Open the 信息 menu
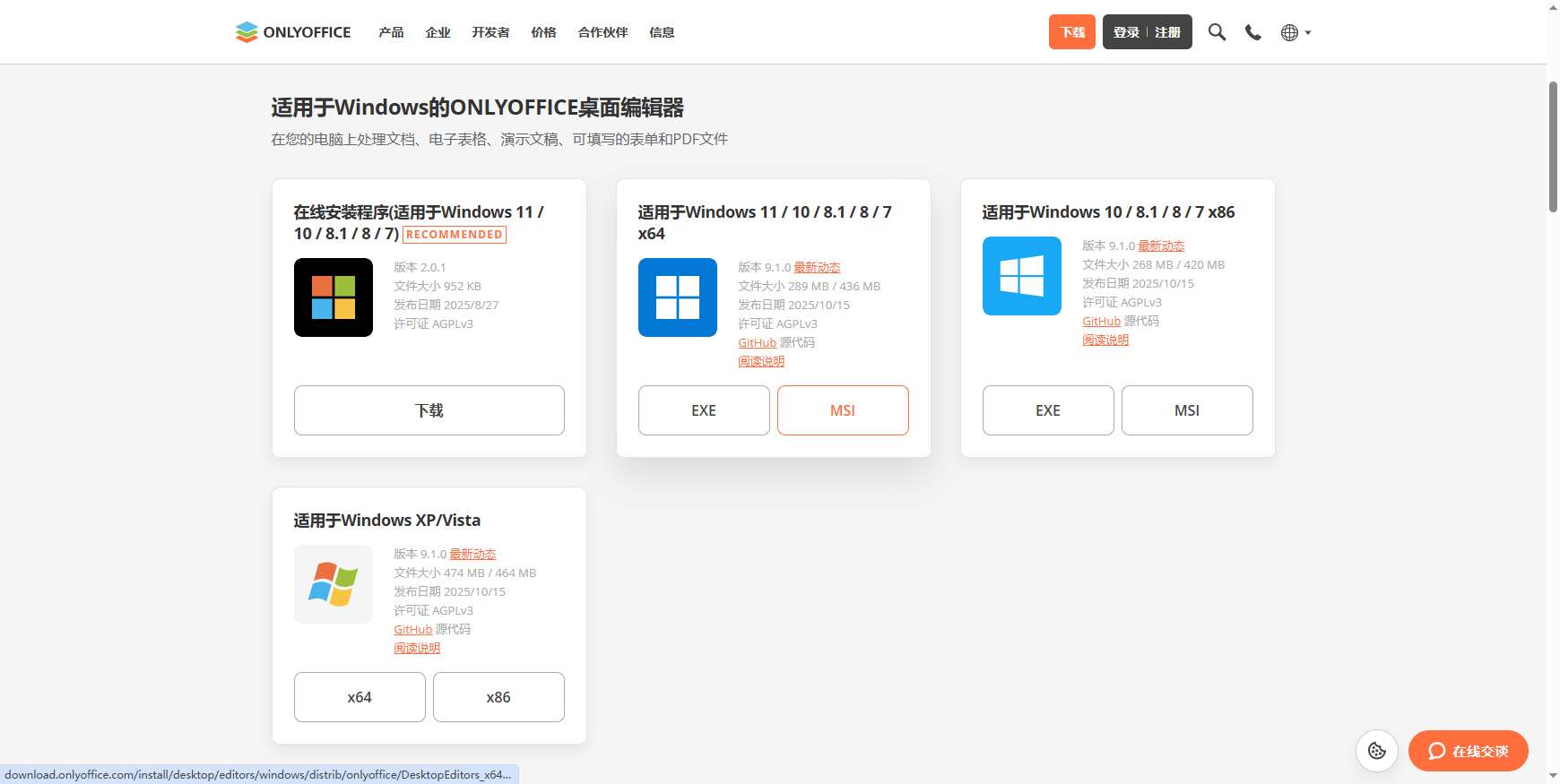The height and width of the screenshot is (784, 1560). coord(662,32)
